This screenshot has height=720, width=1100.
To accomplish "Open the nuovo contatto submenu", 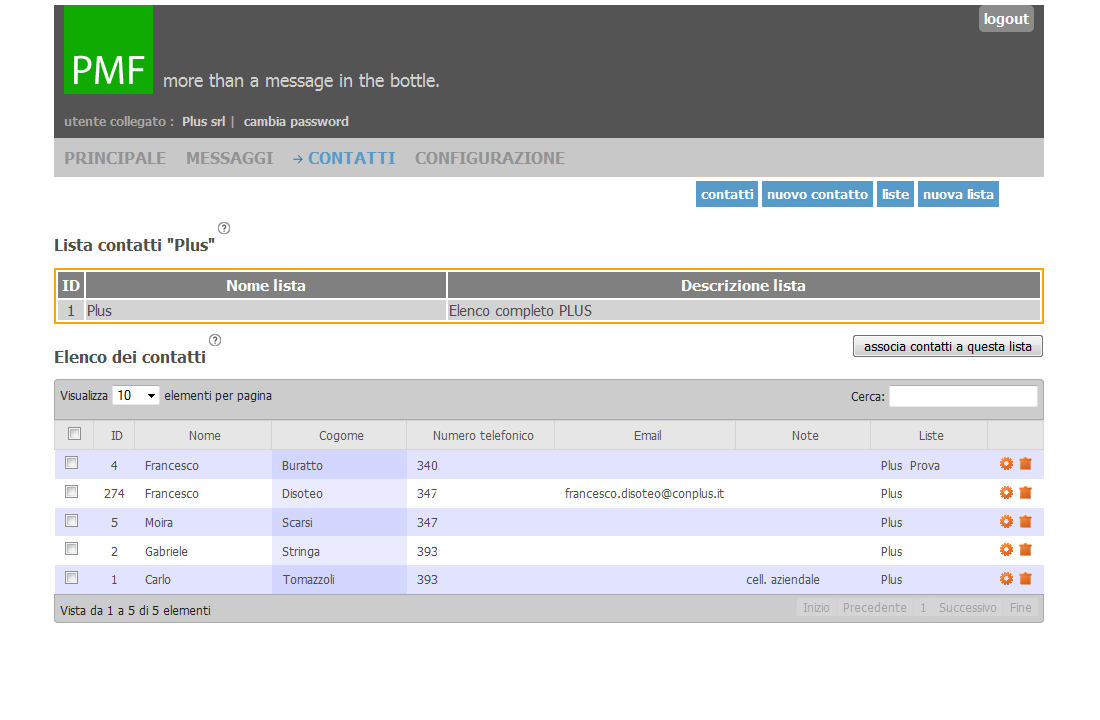I will 817,194.
